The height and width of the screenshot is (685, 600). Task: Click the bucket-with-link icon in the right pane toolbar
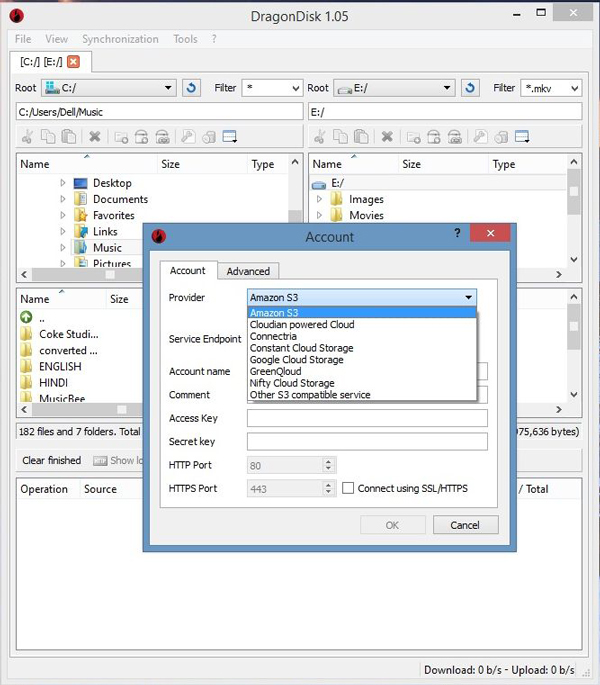455,137
